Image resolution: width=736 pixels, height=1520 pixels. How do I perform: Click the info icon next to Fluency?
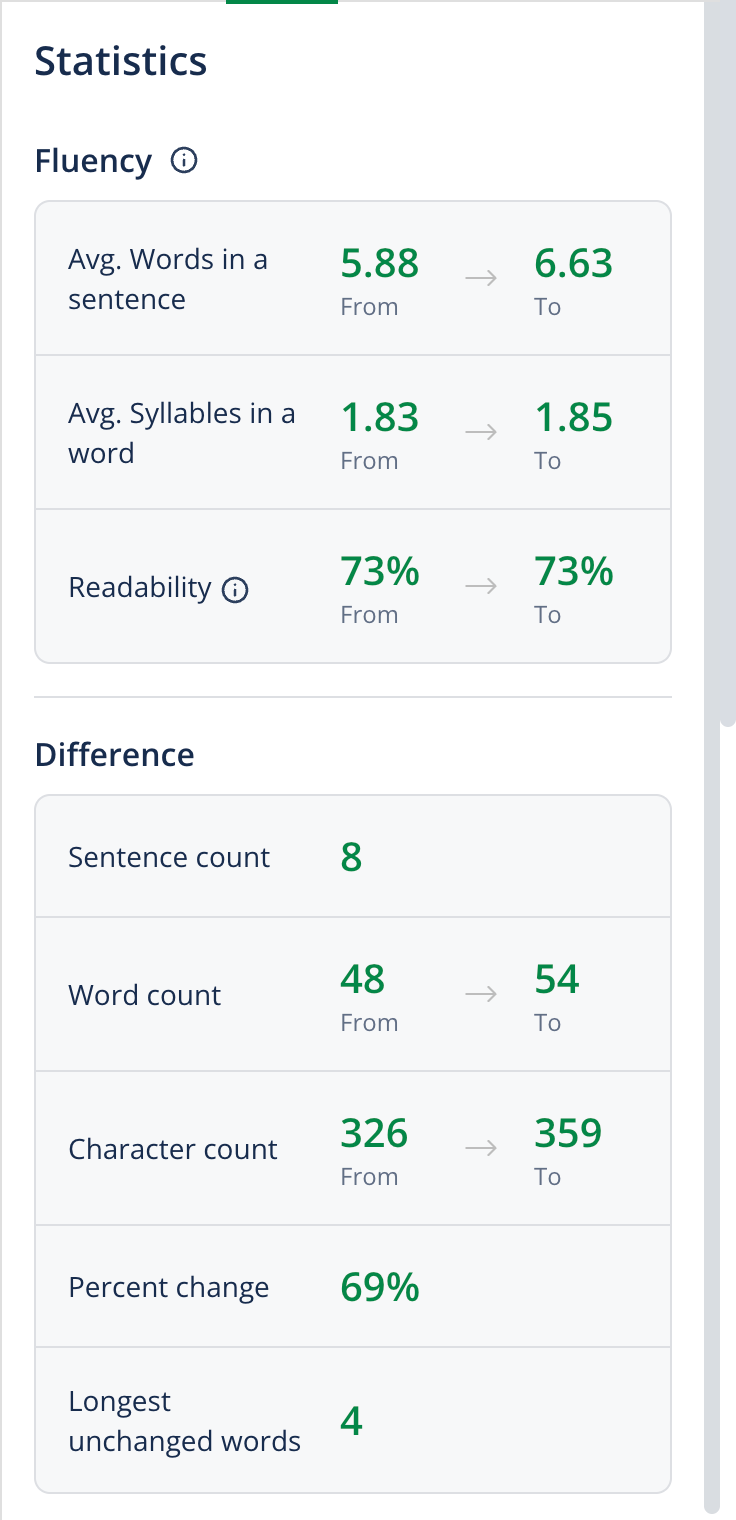click(x=184, y=160)
